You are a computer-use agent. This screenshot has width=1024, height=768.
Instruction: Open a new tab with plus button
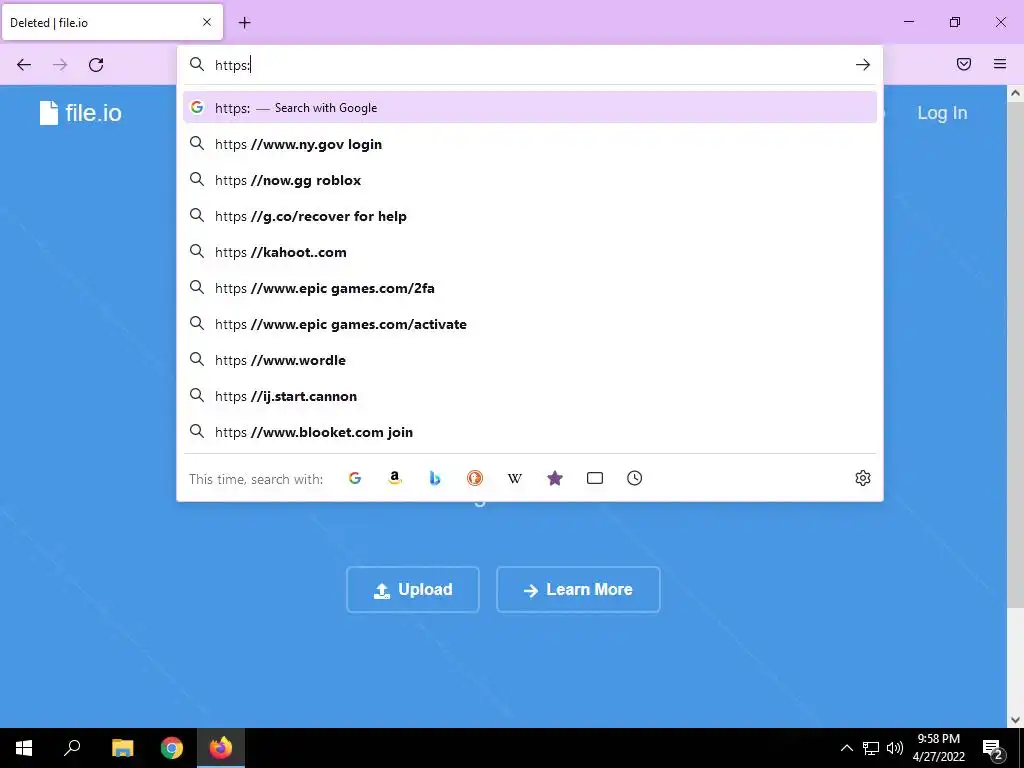point(244,23)
